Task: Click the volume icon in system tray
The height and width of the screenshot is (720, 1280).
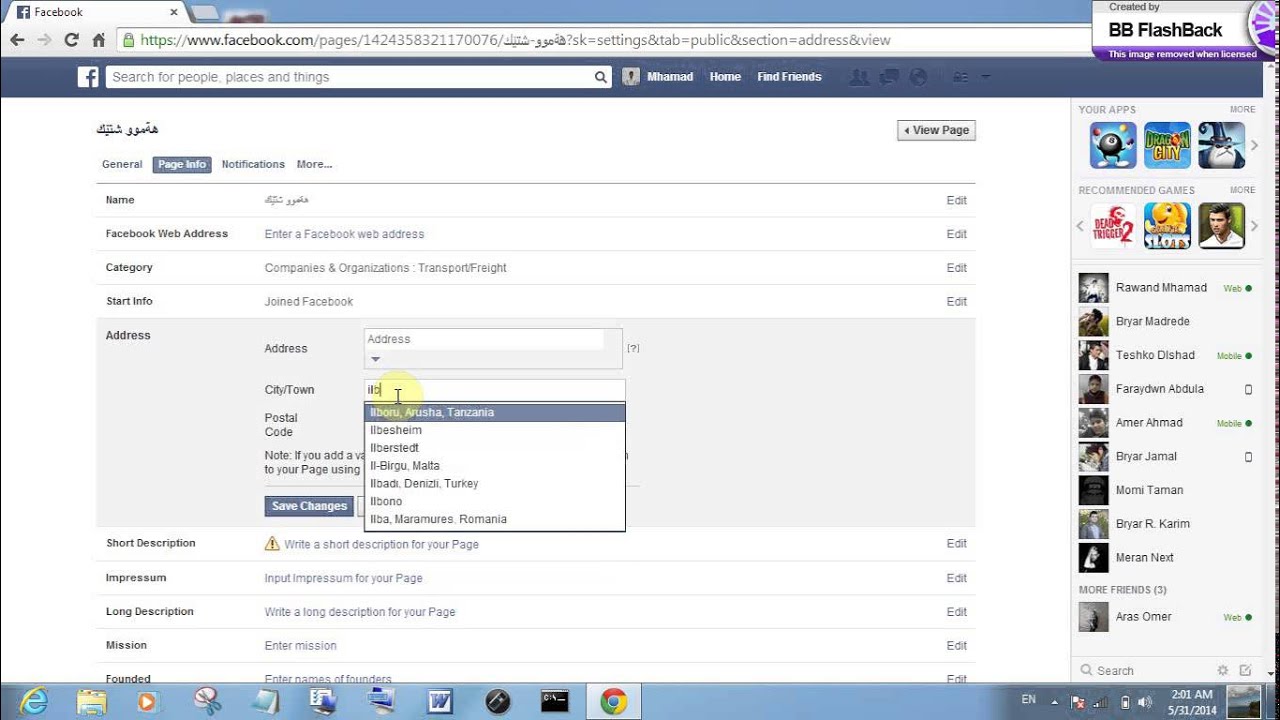Action: coord(1147,701)
